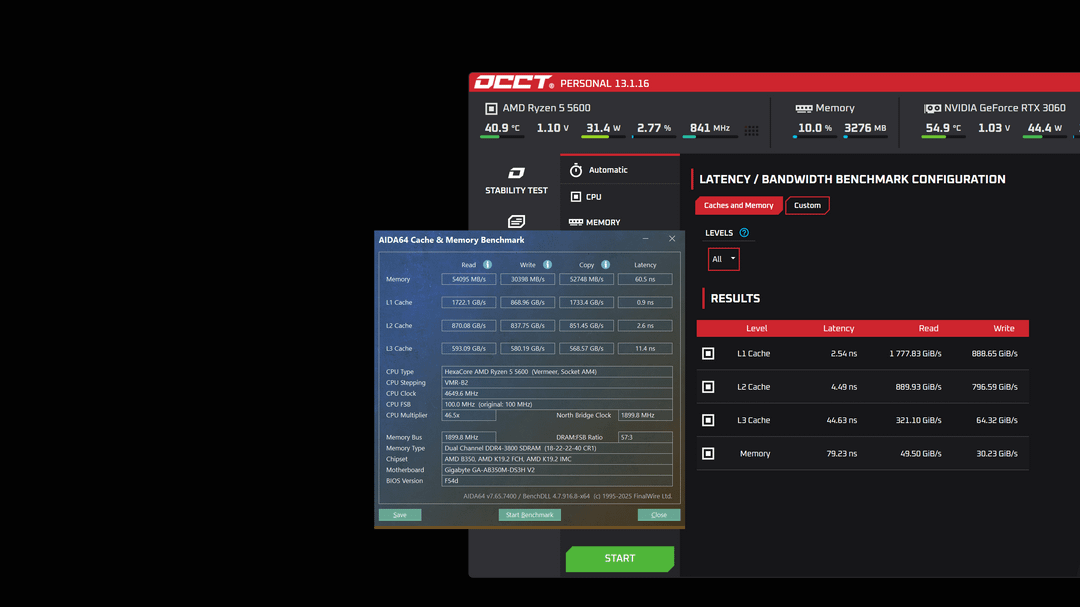Click the DRAM:FSB Ratio 57:3 field
The image size is (1080, 607).
645,437
